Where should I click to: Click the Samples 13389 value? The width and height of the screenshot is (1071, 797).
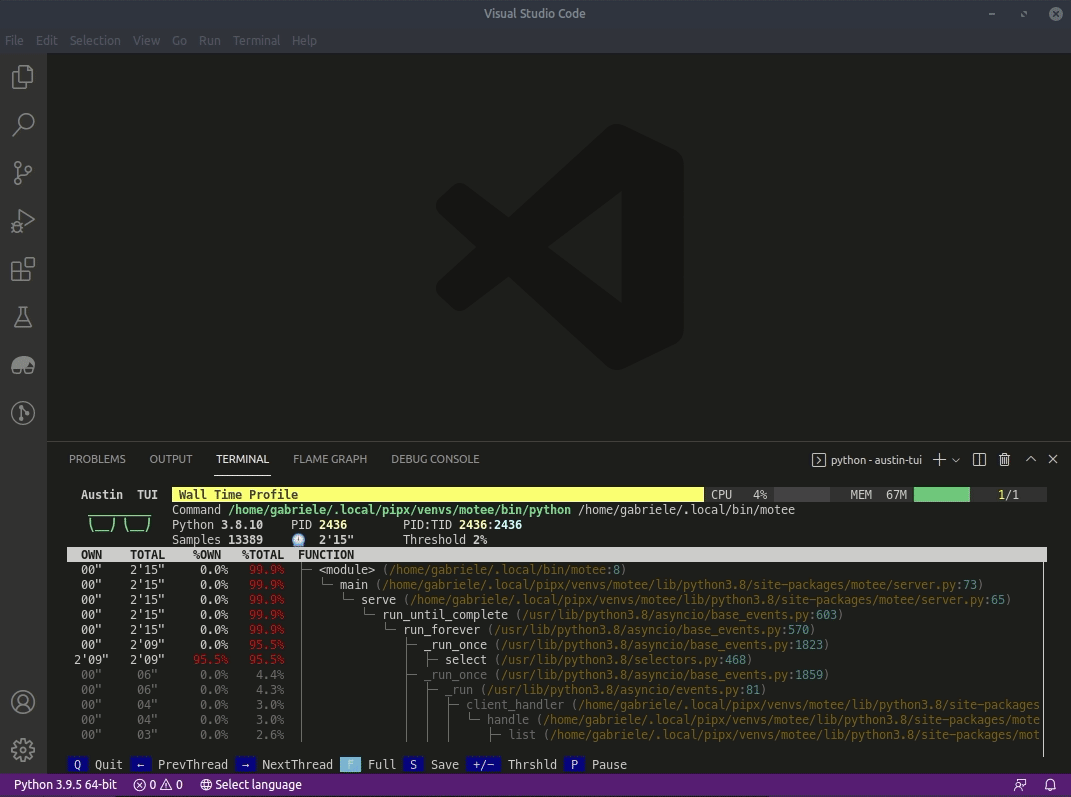(217, 540)
